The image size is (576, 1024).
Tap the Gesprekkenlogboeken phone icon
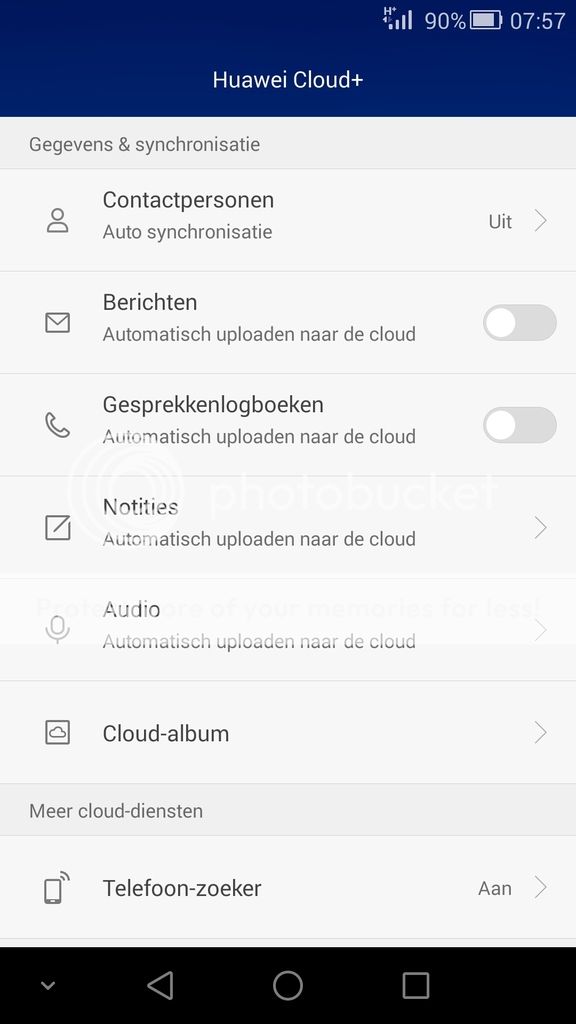click(x=57, y=425)
